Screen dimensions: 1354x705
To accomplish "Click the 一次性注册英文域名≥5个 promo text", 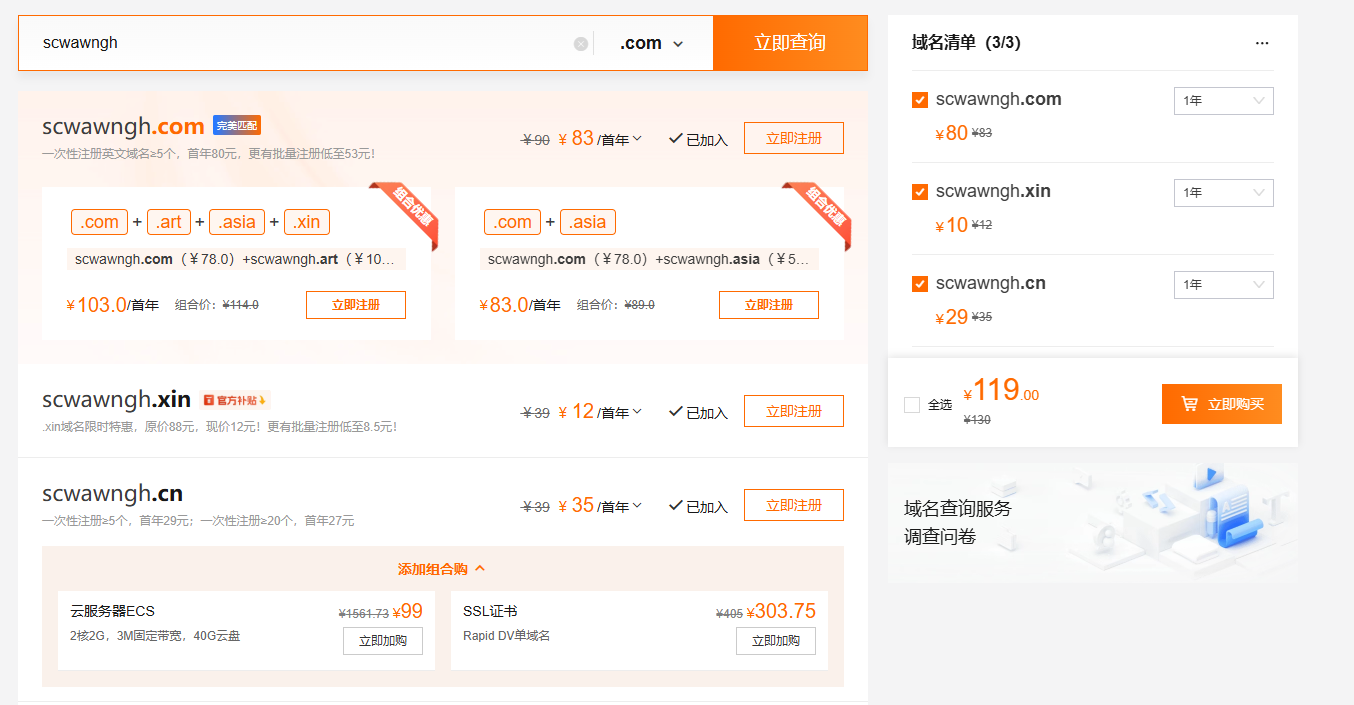I will (x=208, y=154).
